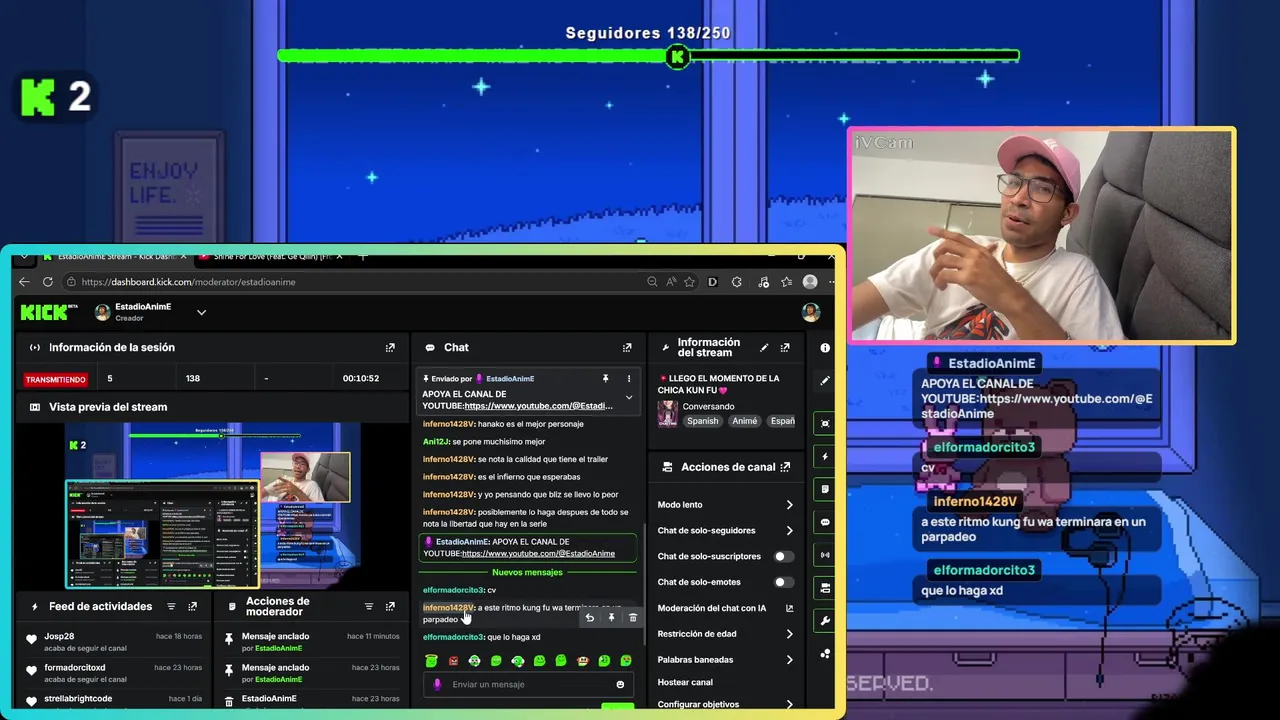Click the wrench icon in right sidebar
This screenshot has height=720, width=1280.
[825, 621]
